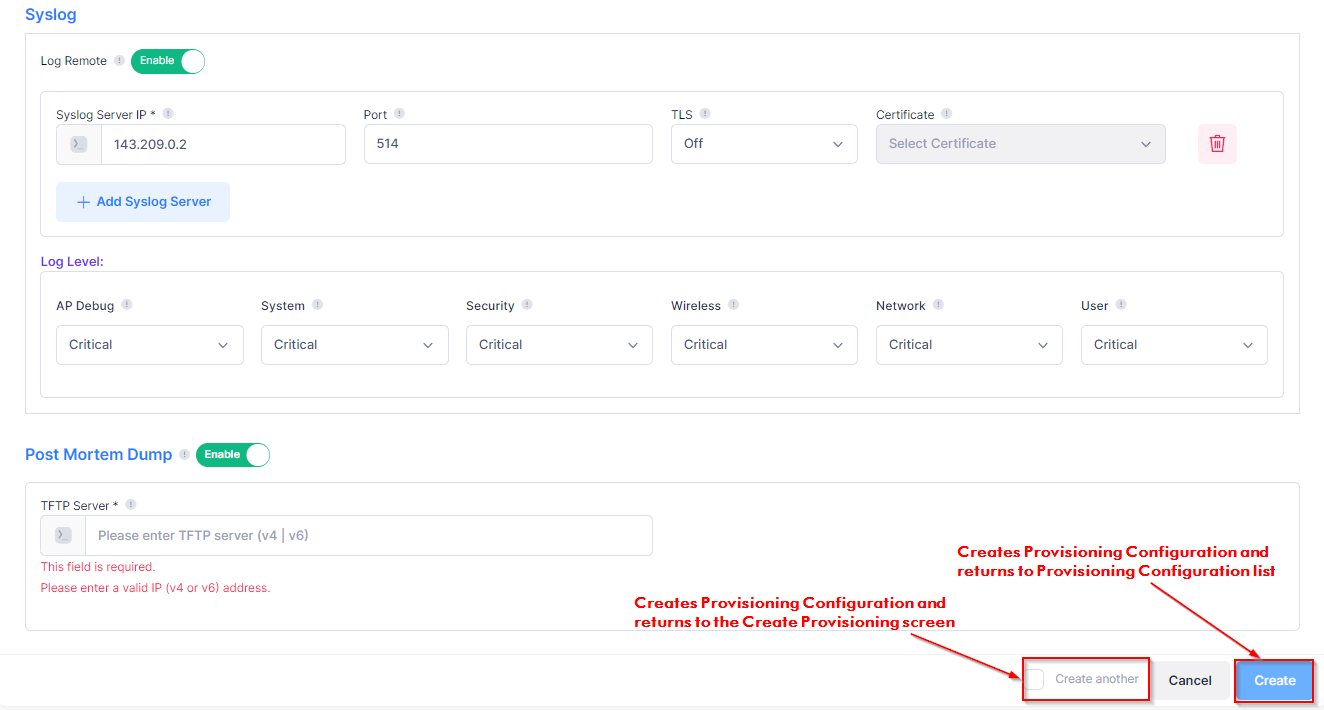Click the info icon next to Log Remote

pyautogui.click(x=119, y=61)
